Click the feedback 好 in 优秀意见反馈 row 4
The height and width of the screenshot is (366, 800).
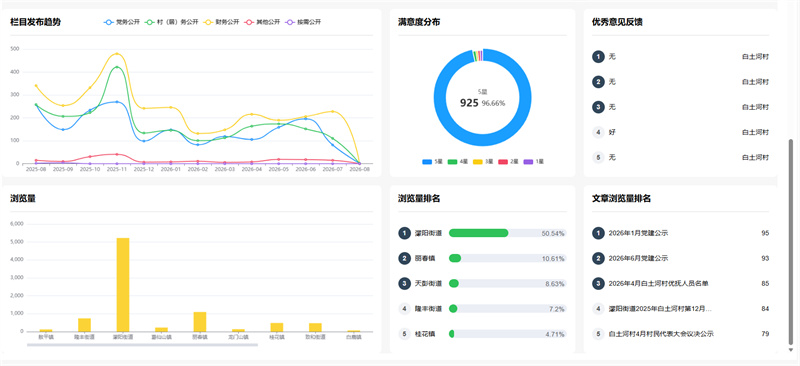(612, 132)
